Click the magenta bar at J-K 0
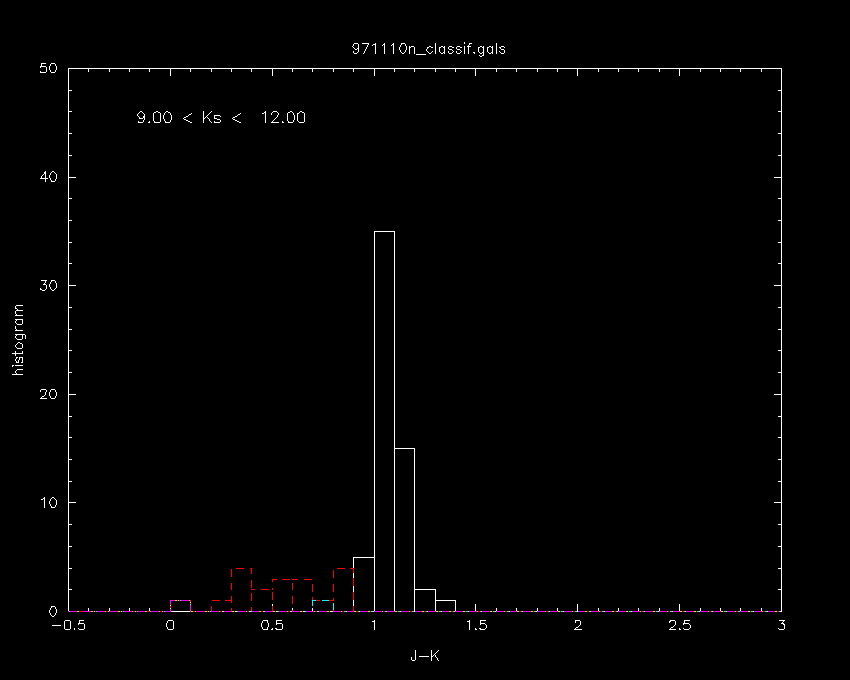This screenshot has width=850, height=680. [181, 606]
